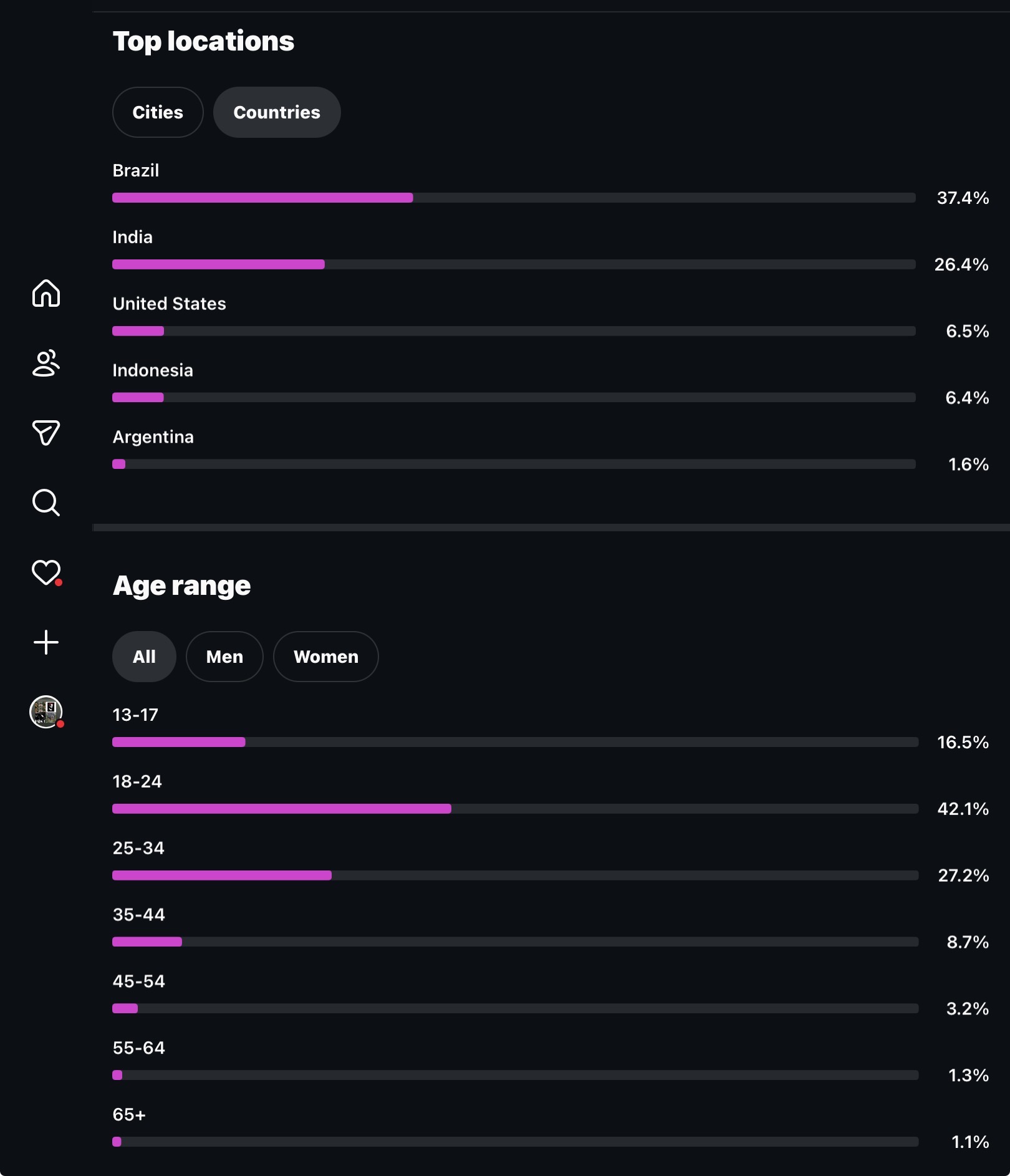Click the Brazil percentage bar
Viewport: 1010px width, 1176px height.
[512, 198]
